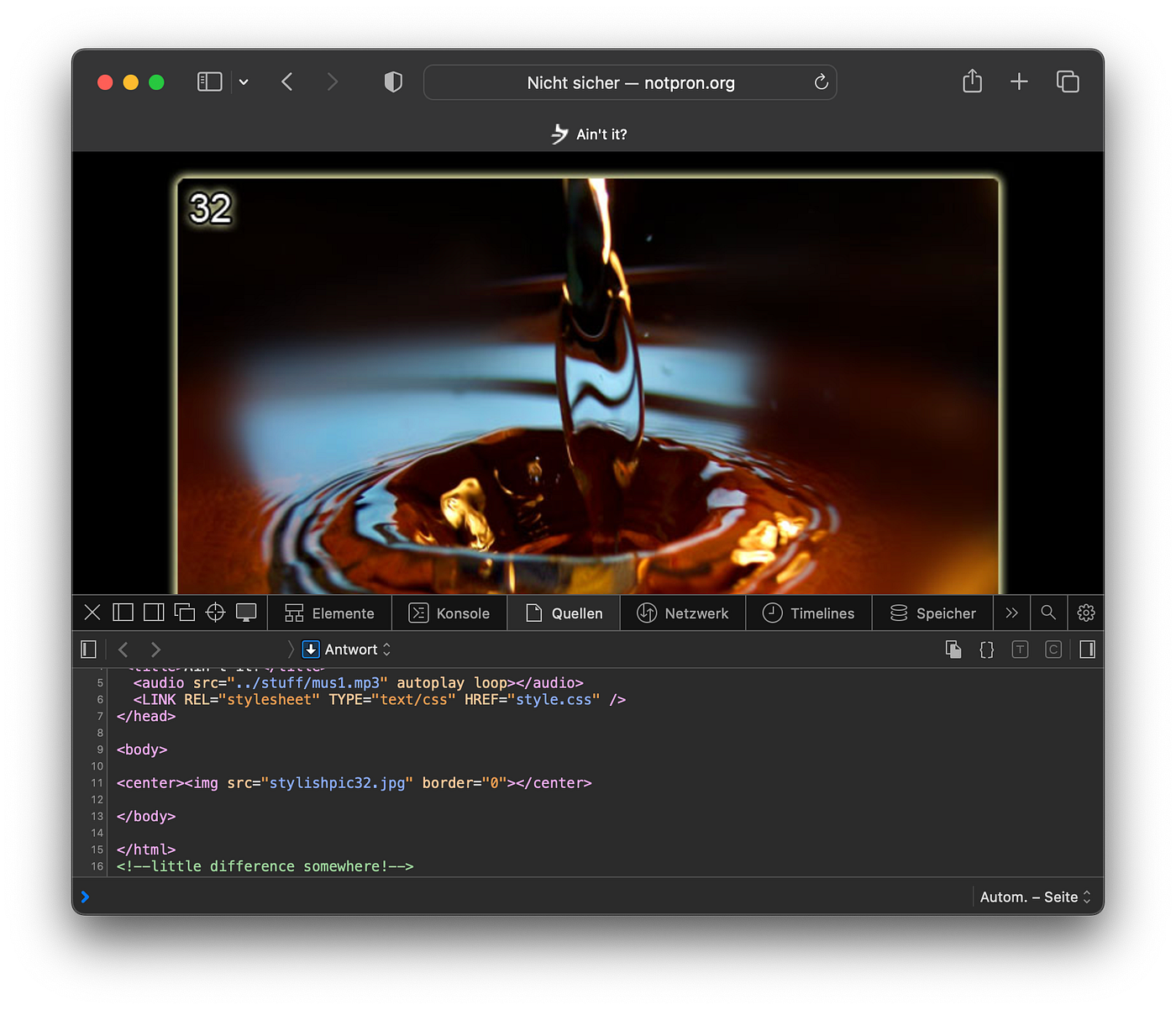Click the Safari sidebar toggle icon
Image resolution: width=1176 pixels, height=1010 pixels.
(209, 82)
